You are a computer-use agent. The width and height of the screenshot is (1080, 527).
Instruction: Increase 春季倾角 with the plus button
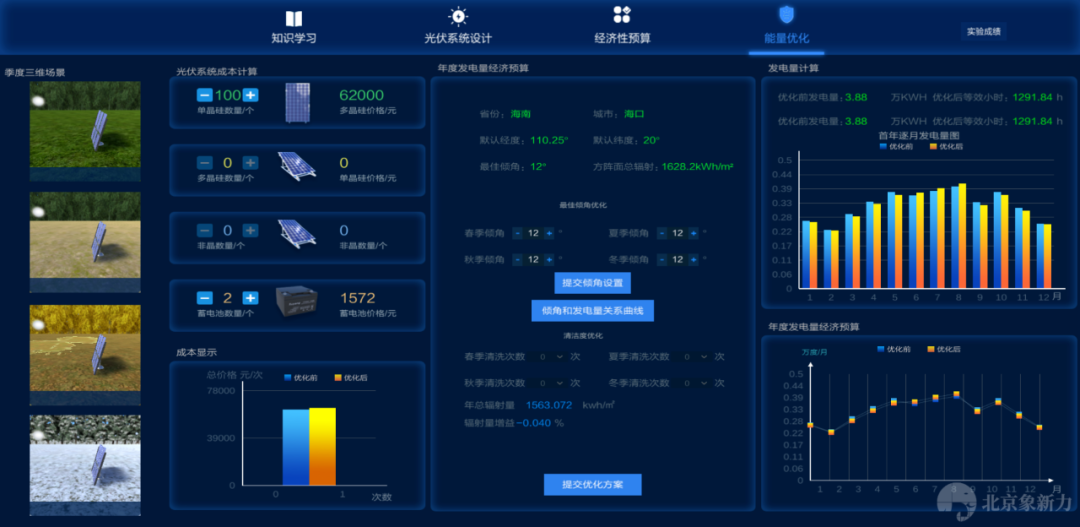pyautogui.click(x=549, y=233)
